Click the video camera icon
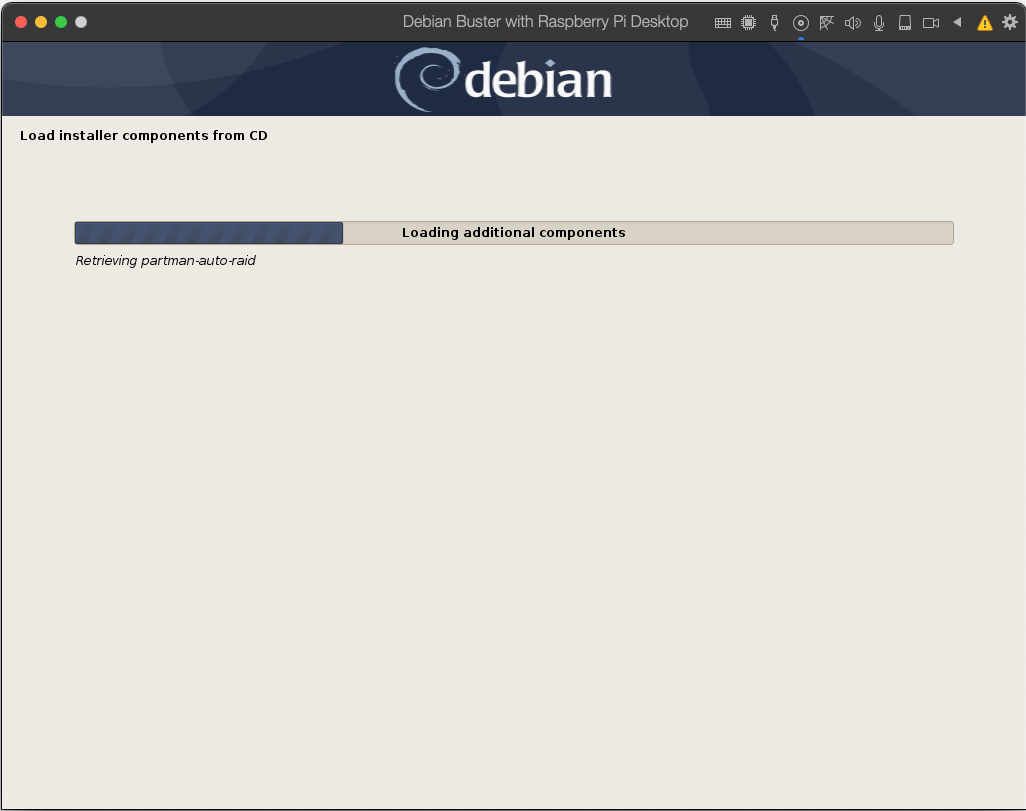Viewport: 1026px width, 811px height. [930, 23]
